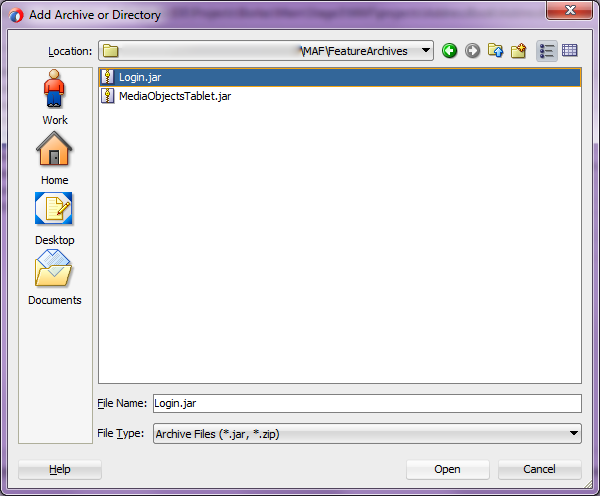Viewport: 600px width, 496px height.
Task: Open the Home shortcut location
Action: pyautogui.click(x=54, y=158)
